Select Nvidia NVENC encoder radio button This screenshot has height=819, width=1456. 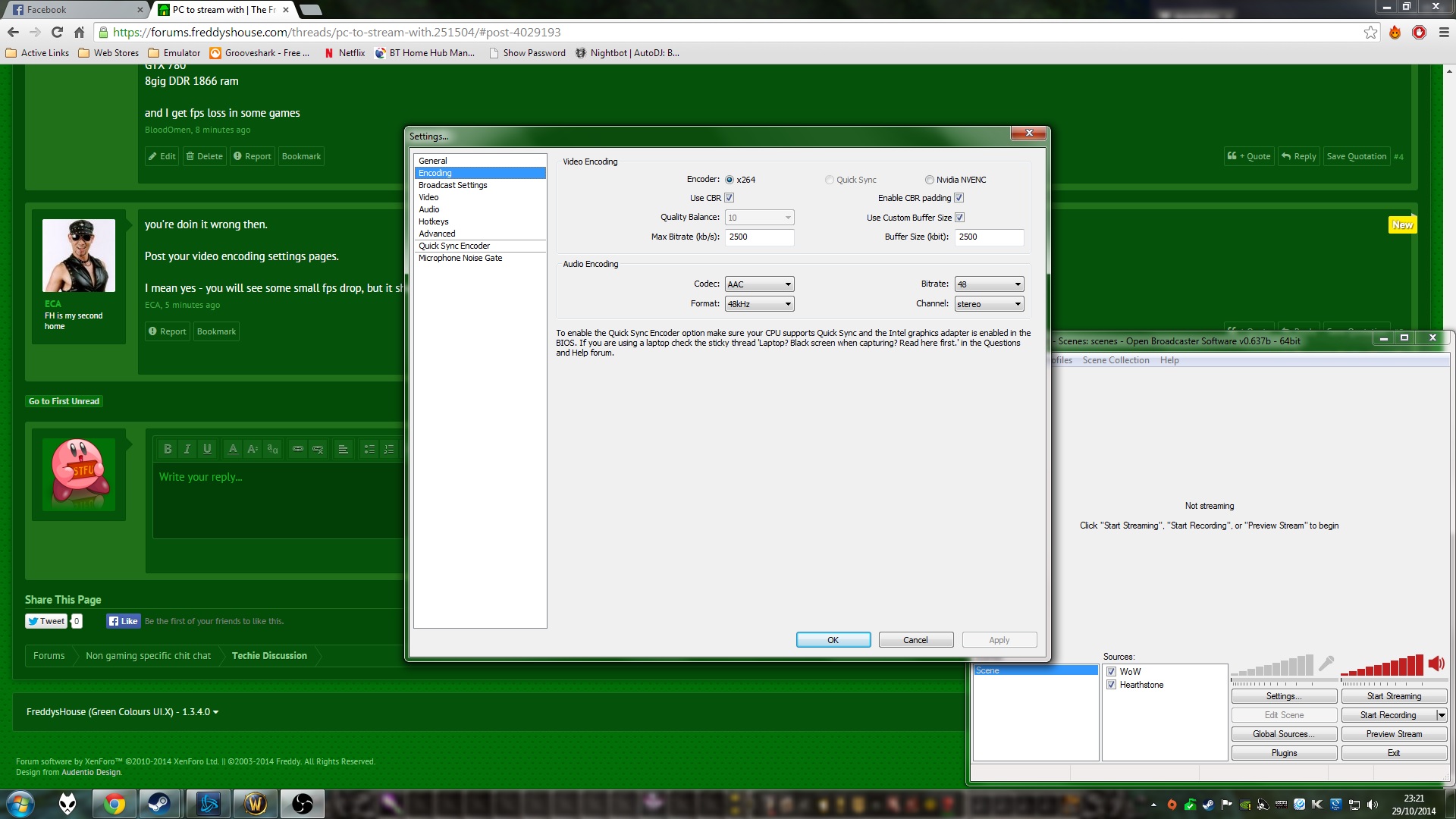[x=930, y=180]
